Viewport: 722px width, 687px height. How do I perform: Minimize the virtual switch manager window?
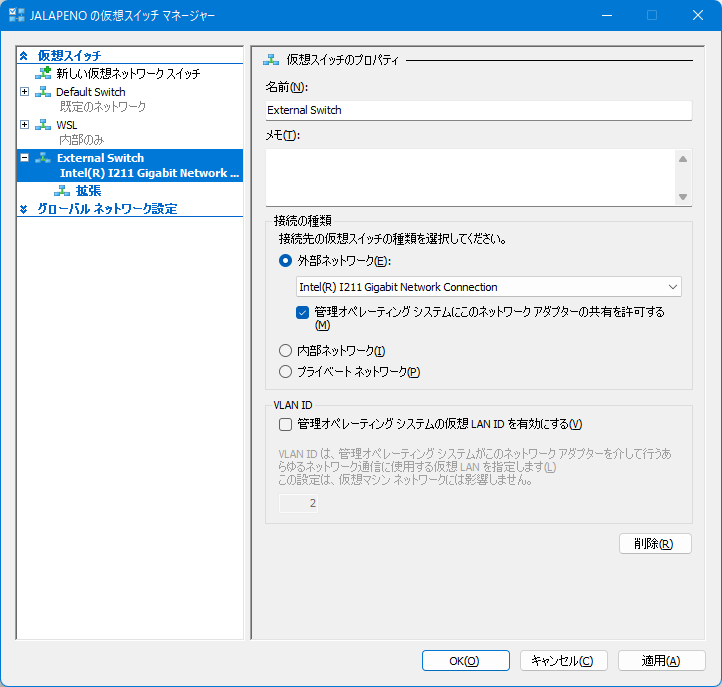pyautogui.click(x=607, y=15)
